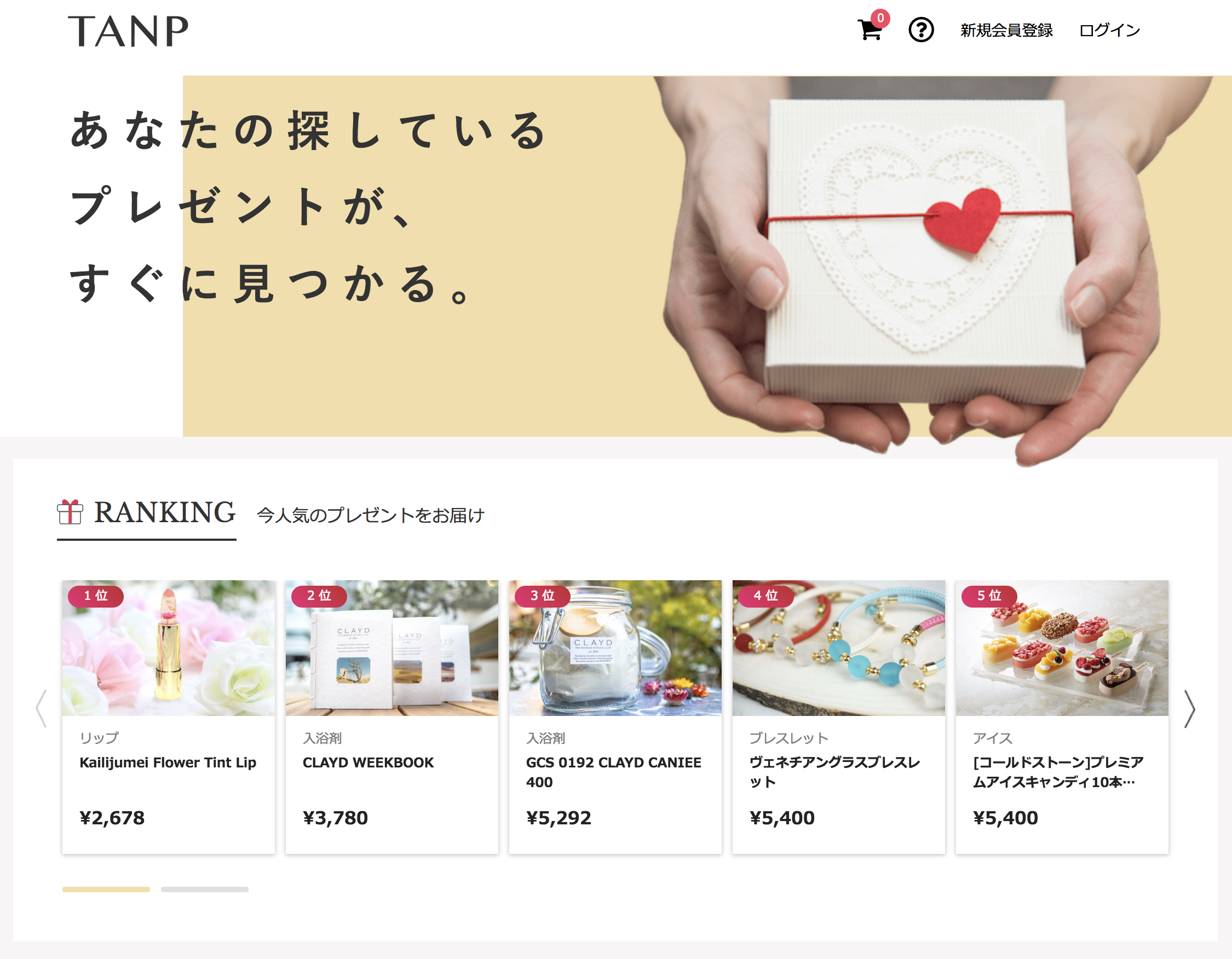
Task: Click the GCS 0192 CLAYD CANIEE 400 title
Action: [x=613, y=772]
